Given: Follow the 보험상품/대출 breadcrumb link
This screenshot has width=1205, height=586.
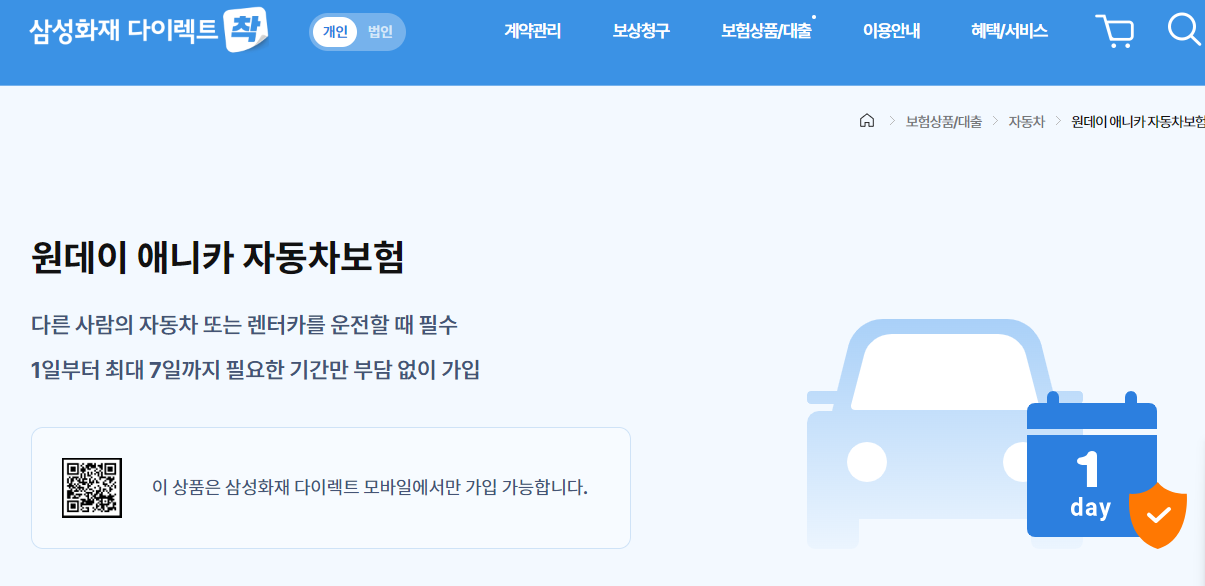Looking at the screenshot, I should click(x=944, y=121).
